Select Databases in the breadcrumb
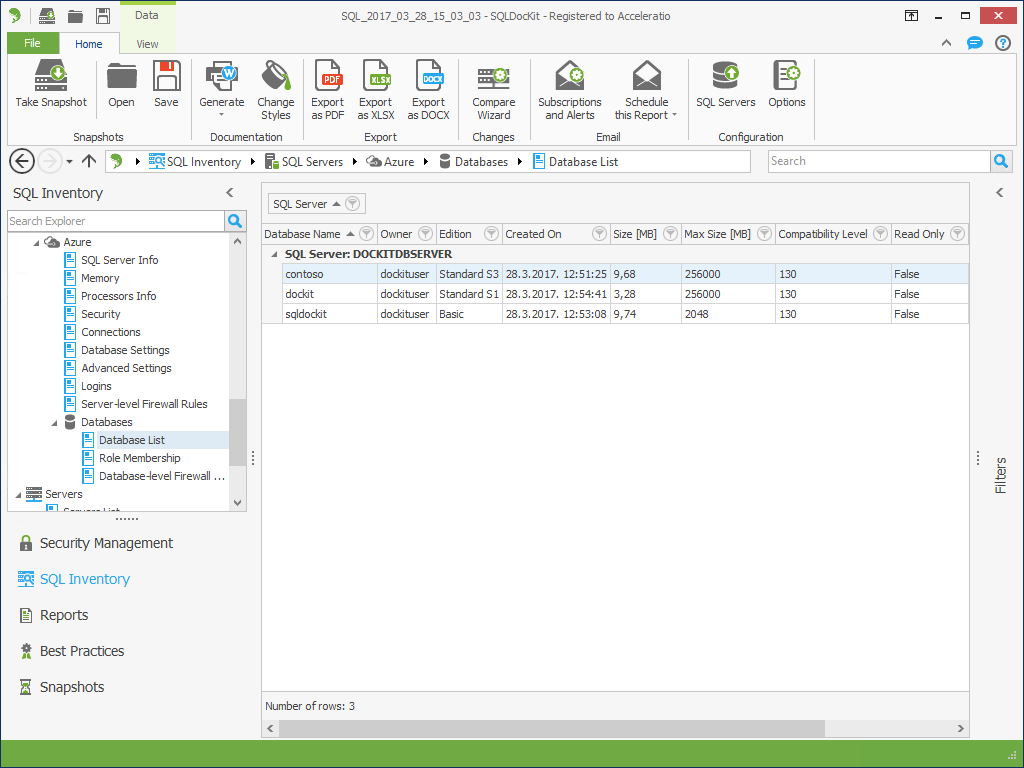Screen dimensions: 1024x768 pyautogui.click(x=474, y=161)
